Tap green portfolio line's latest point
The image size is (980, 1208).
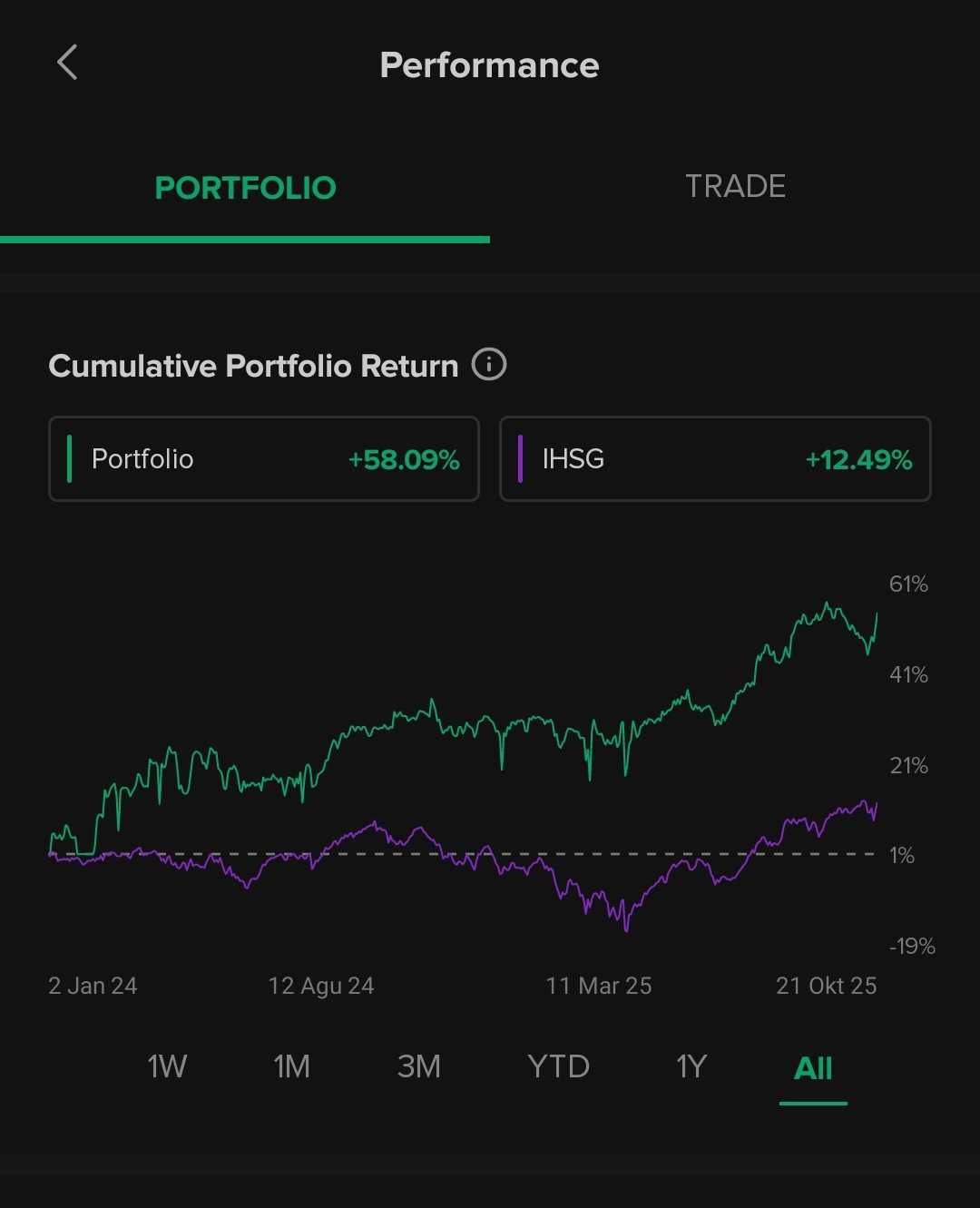click(877, 615)
